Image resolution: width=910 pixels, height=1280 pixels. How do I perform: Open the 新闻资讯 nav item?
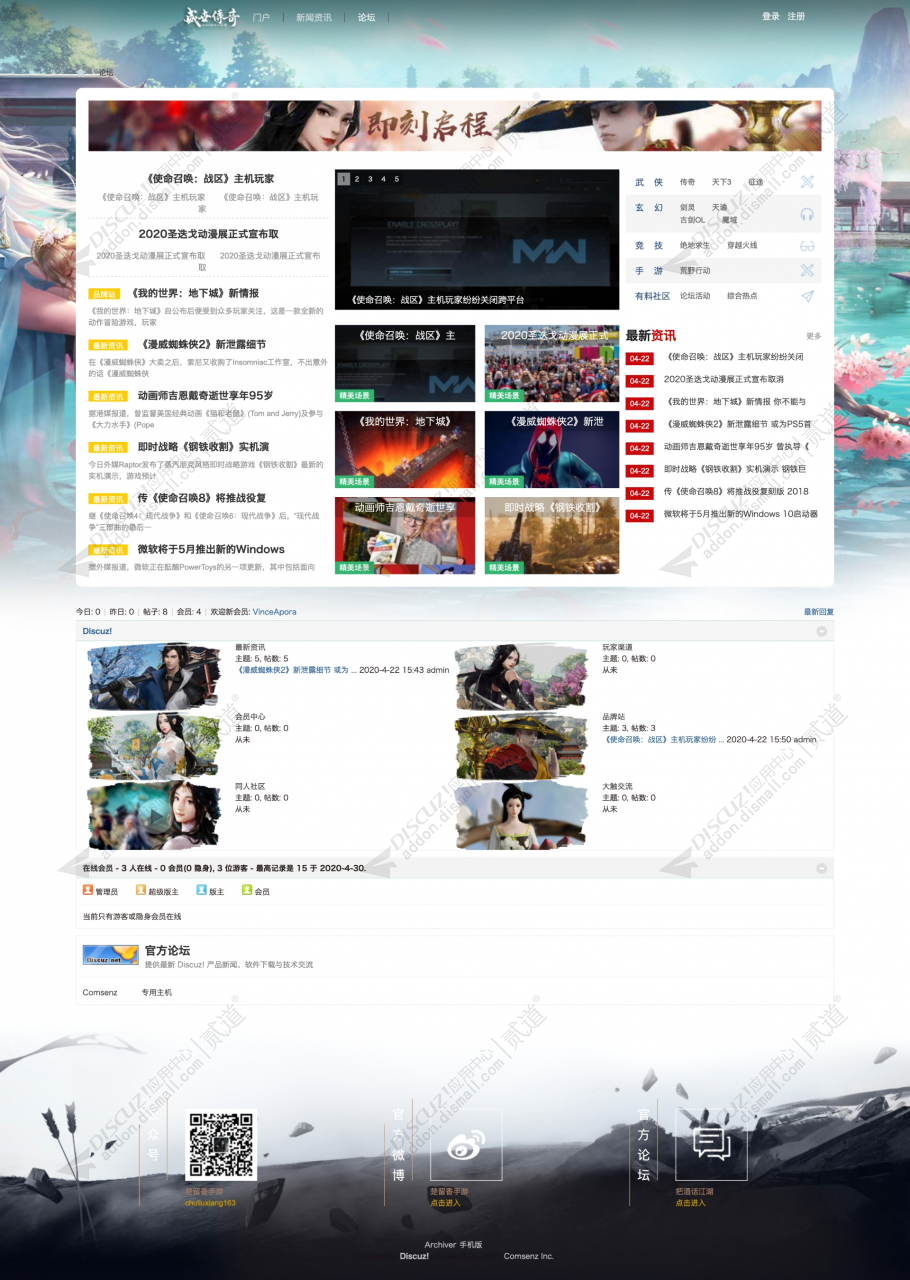pyautogui.click(x=314, y=17)
